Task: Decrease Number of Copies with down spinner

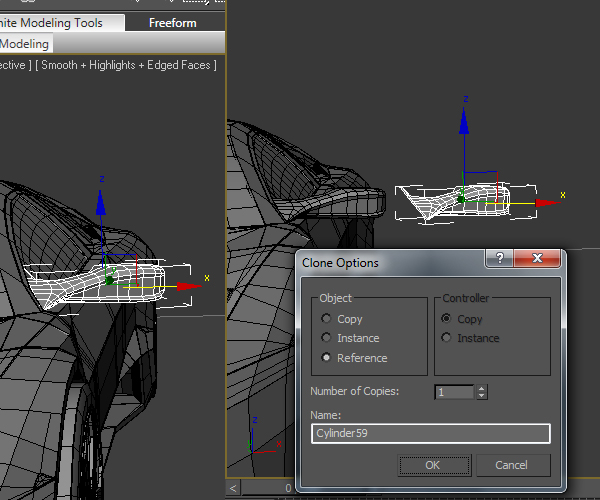Action: 482,396
